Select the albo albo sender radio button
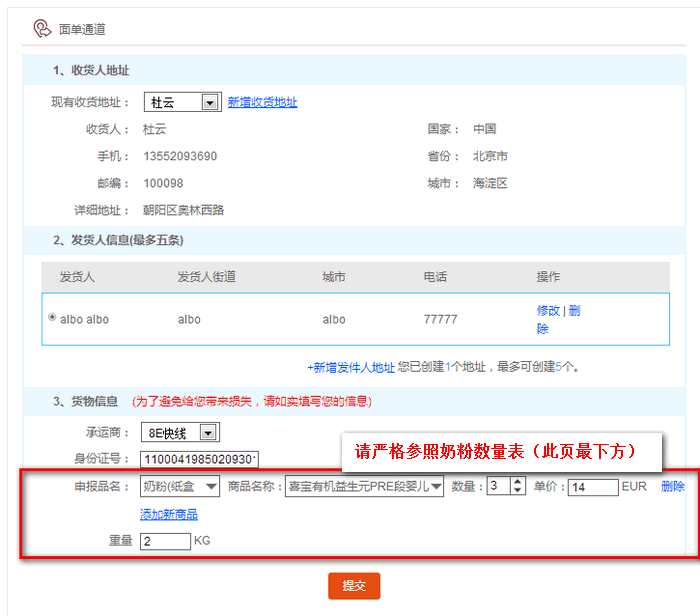700x616 pixels. click(x=52, y=318)
